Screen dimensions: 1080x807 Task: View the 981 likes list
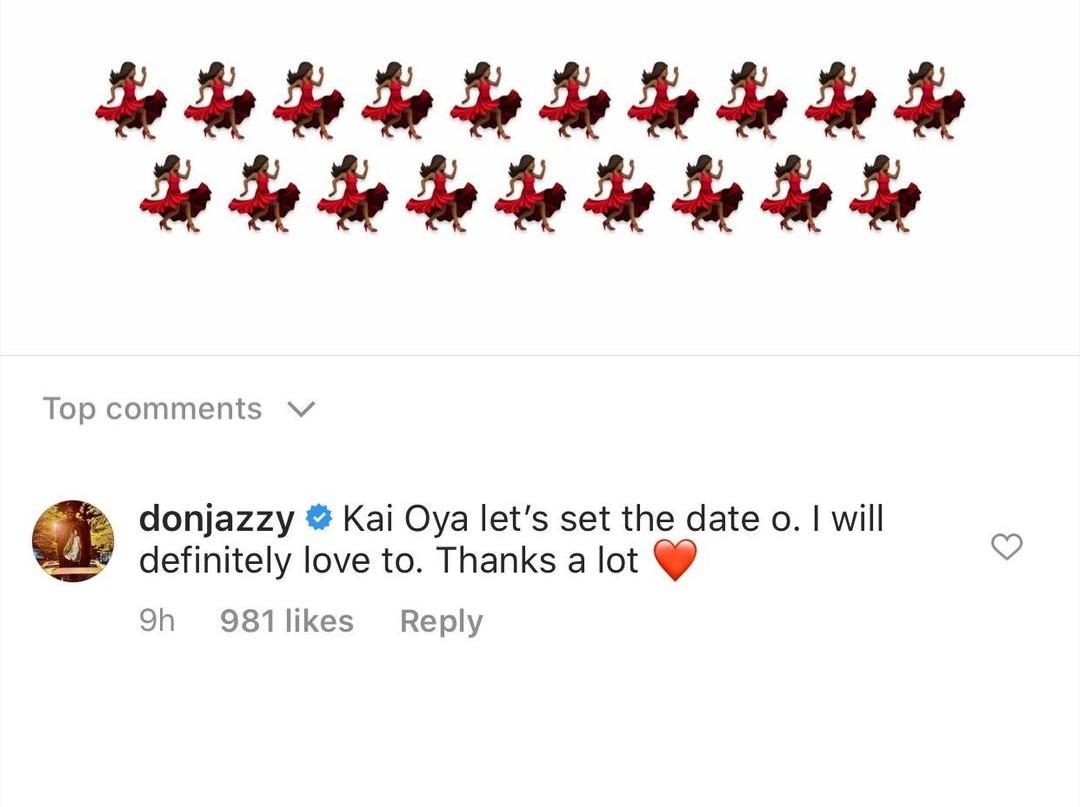point(286,621)
